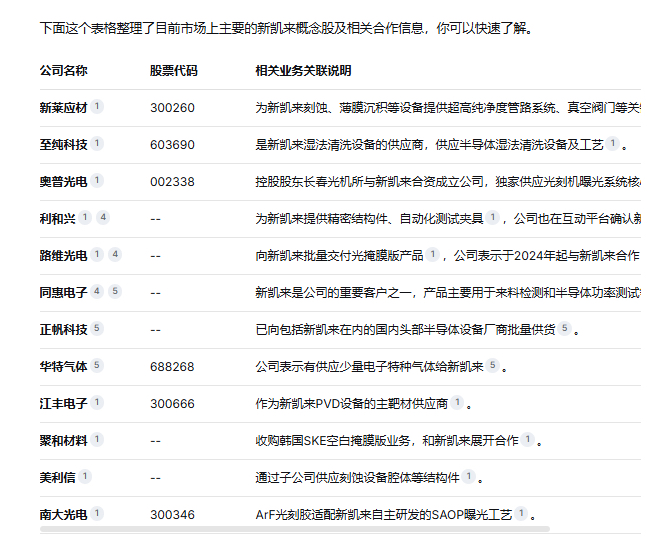Screen dimensions: 663x537
Task: Select company name 江丰电子
Action: [x=63, y=404]
